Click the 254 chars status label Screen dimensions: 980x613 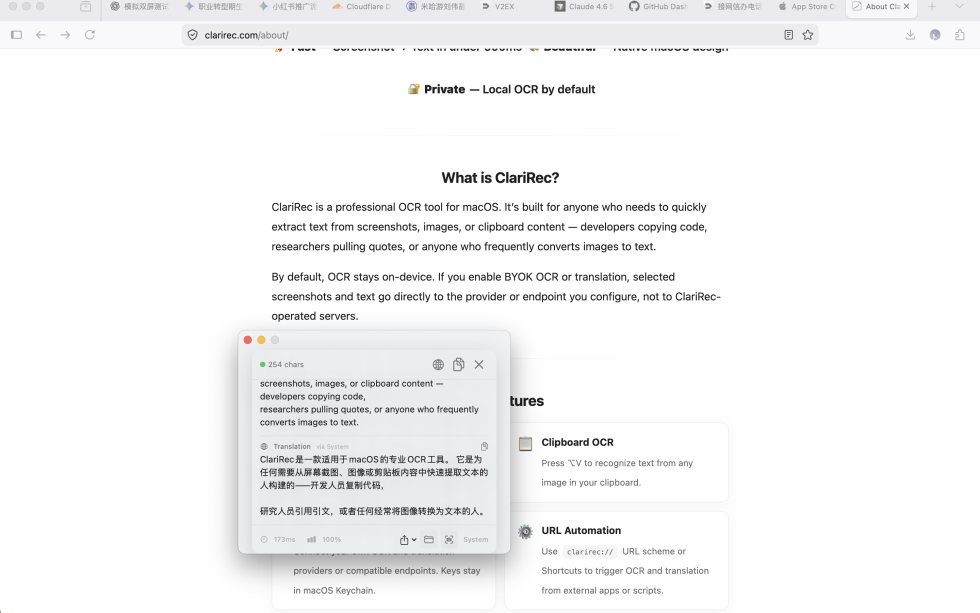tap(282, 364)
